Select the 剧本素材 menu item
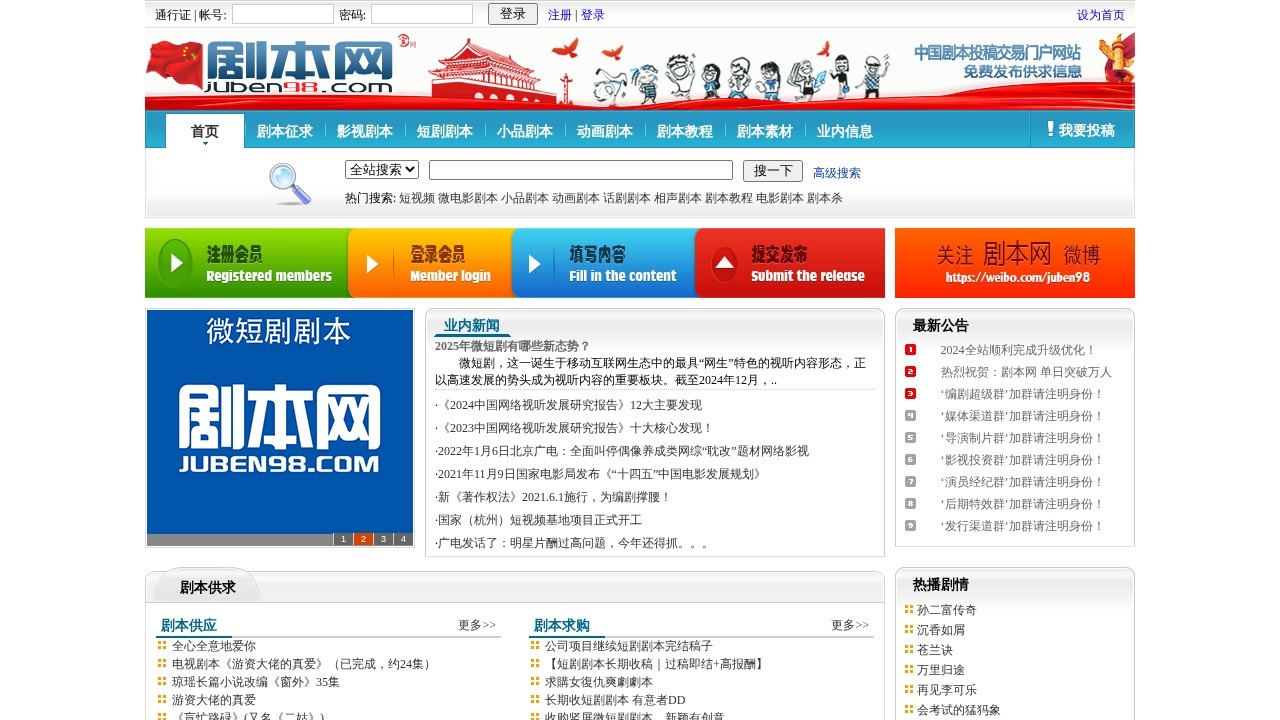The width and height of the screenshot is (1280, 720). (x=764, y=130)
